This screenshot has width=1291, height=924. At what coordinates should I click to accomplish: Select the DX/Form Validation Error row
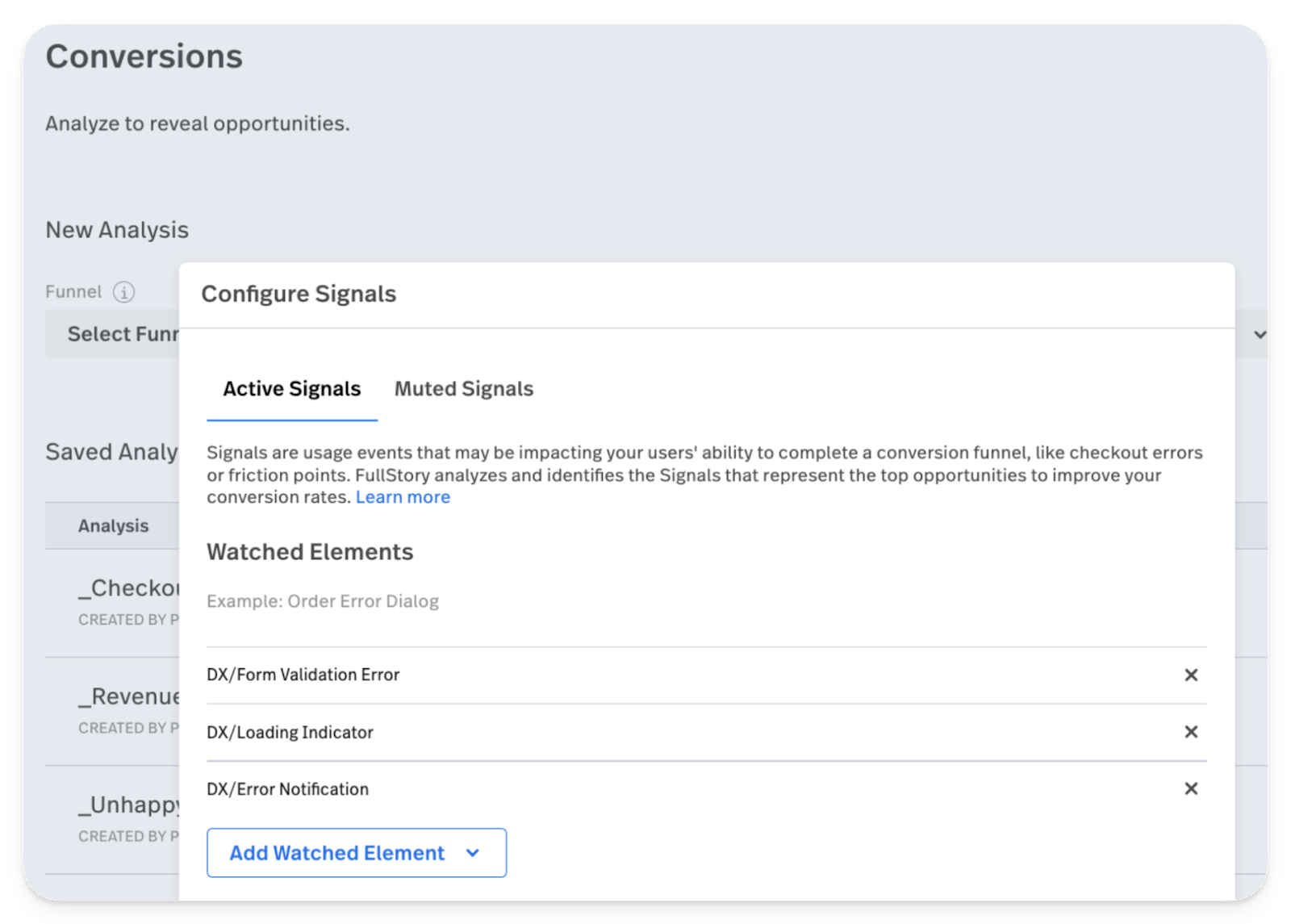pos(706,675)
